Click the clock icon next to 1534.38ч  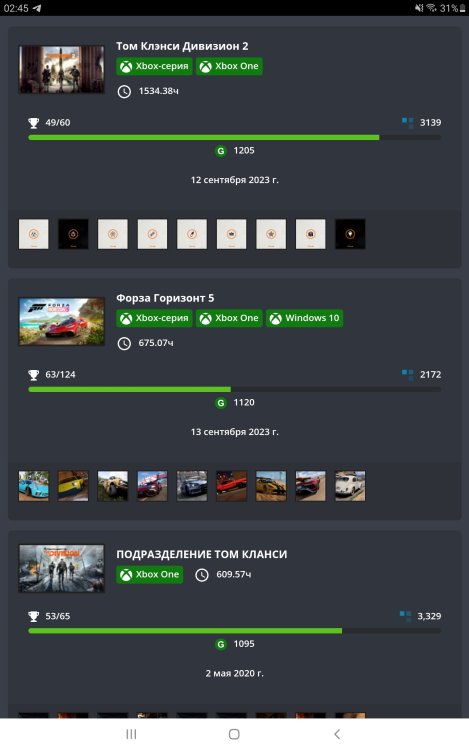pos(124,91)
